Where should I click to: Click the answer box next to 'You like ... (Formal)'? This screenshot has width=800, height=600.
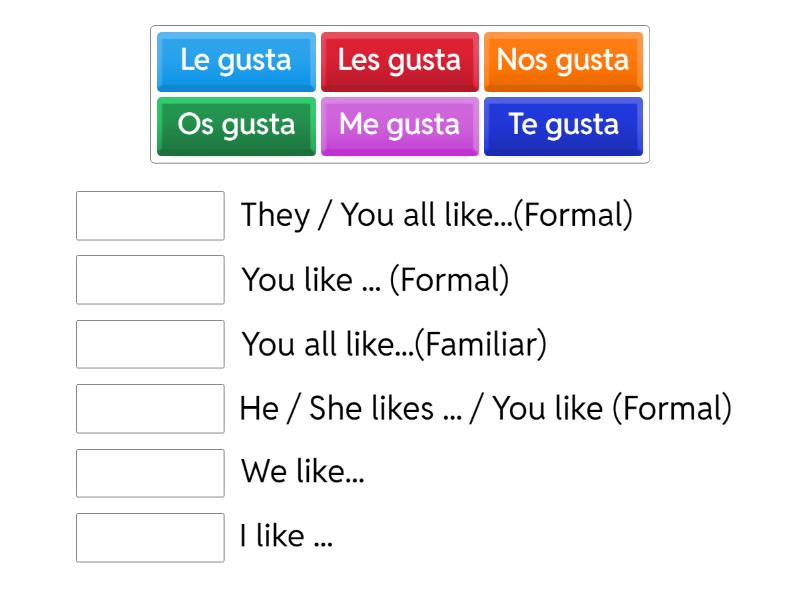[x=149, y=281]
